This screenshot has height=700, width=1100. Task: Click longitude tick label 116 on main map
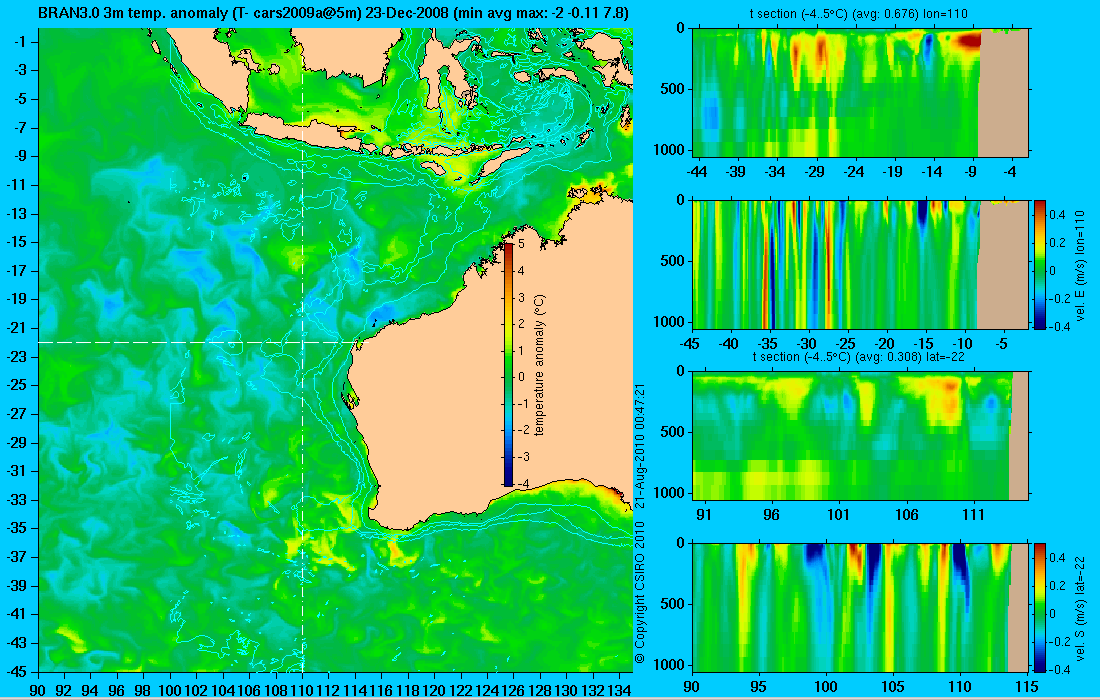[x=381, y=691]
